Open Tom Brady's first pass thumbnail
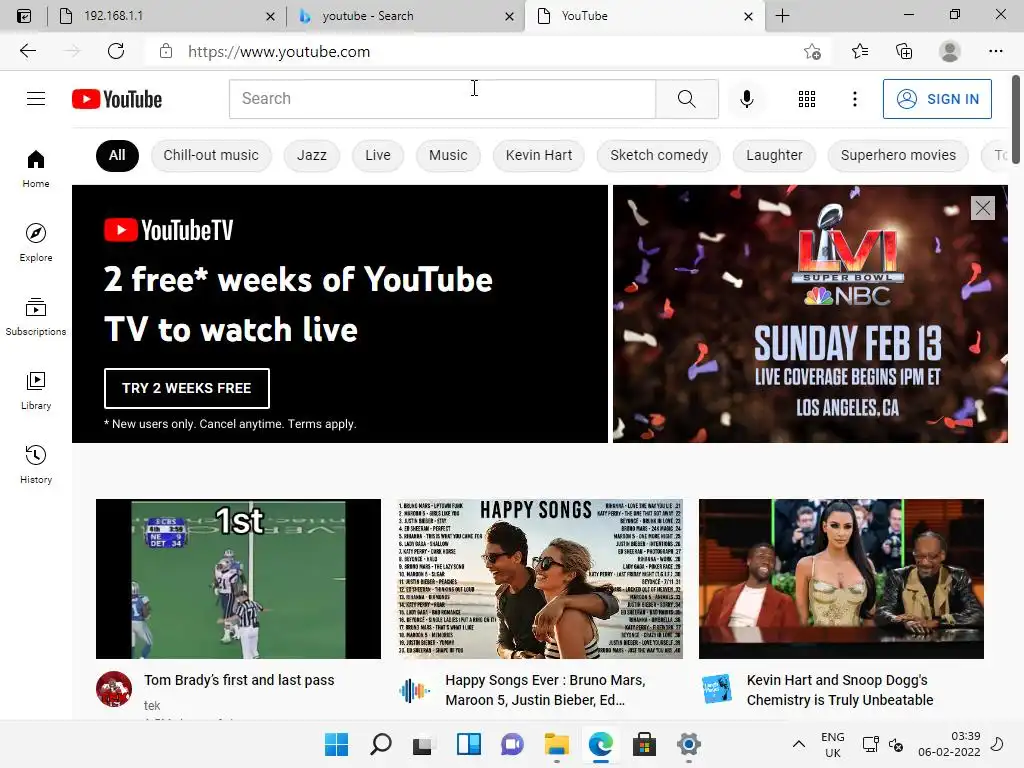This screenshot has width=1024, height=768. [238, 579]
